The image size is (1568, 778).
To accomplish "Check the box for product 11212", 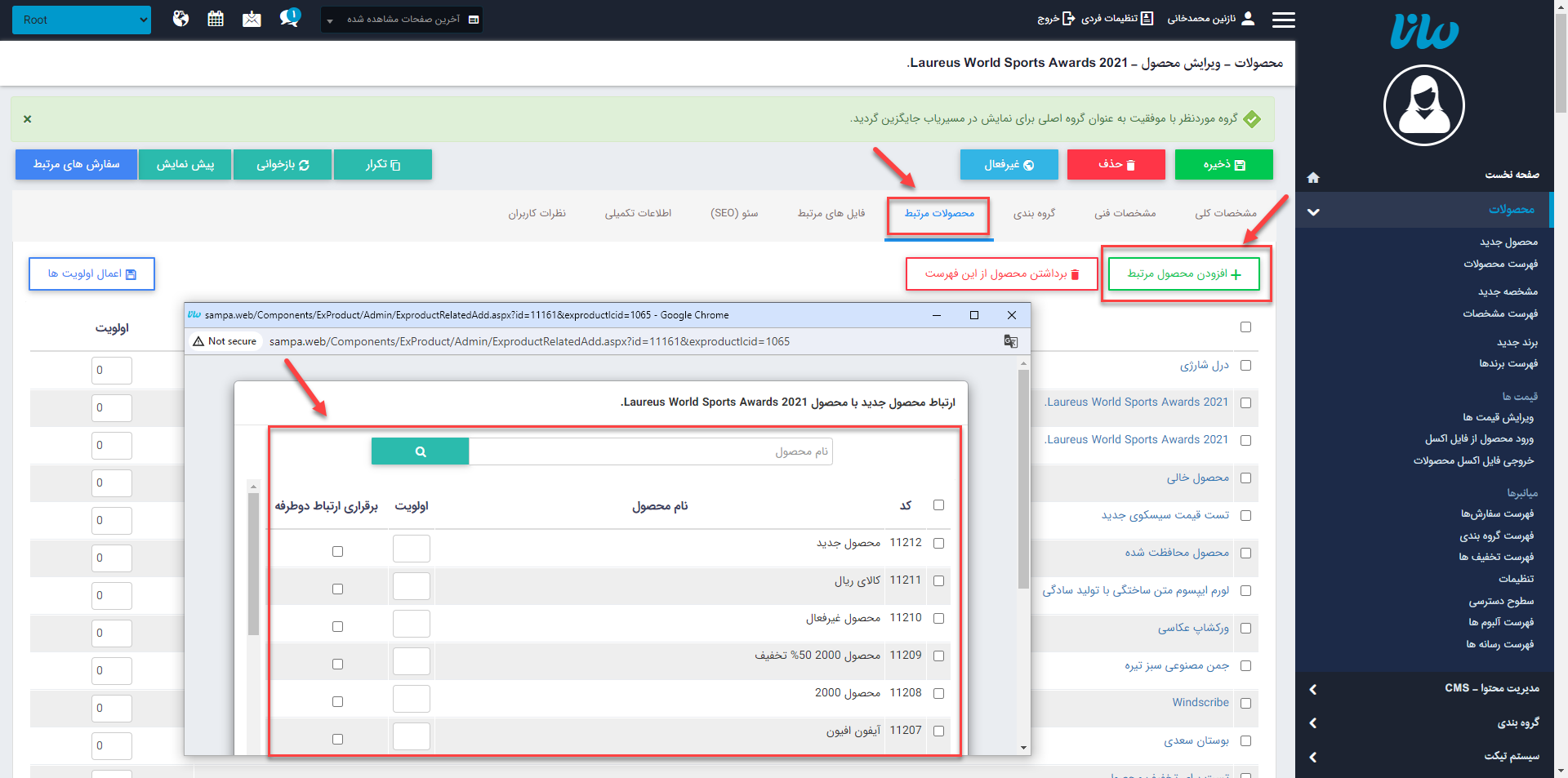I will (938, 543).
